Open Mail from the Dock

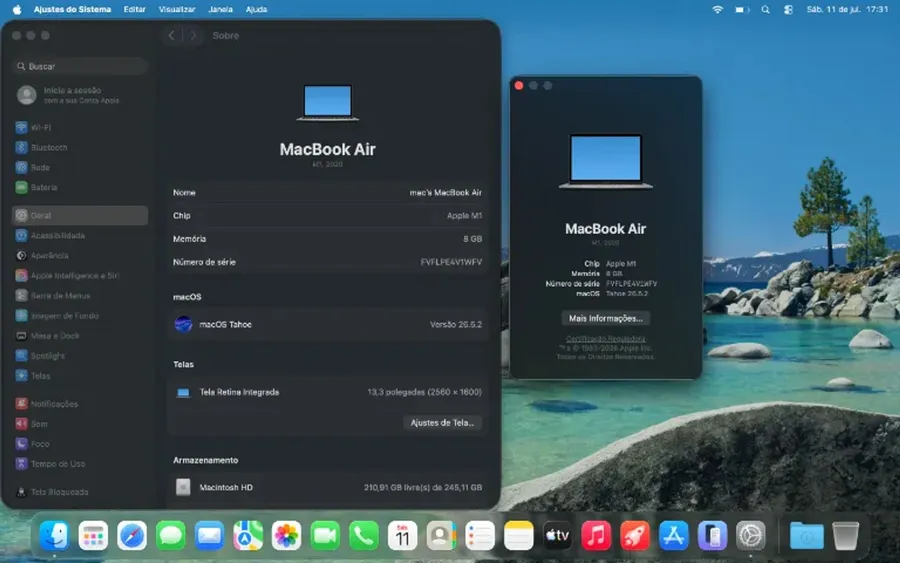(x=210, y=536)
